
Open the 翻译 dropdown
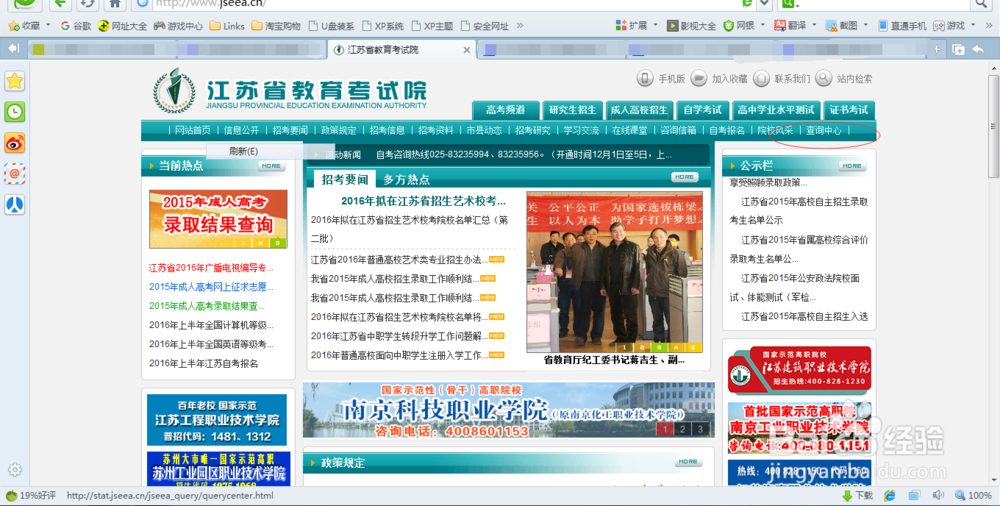click(814, 26)
